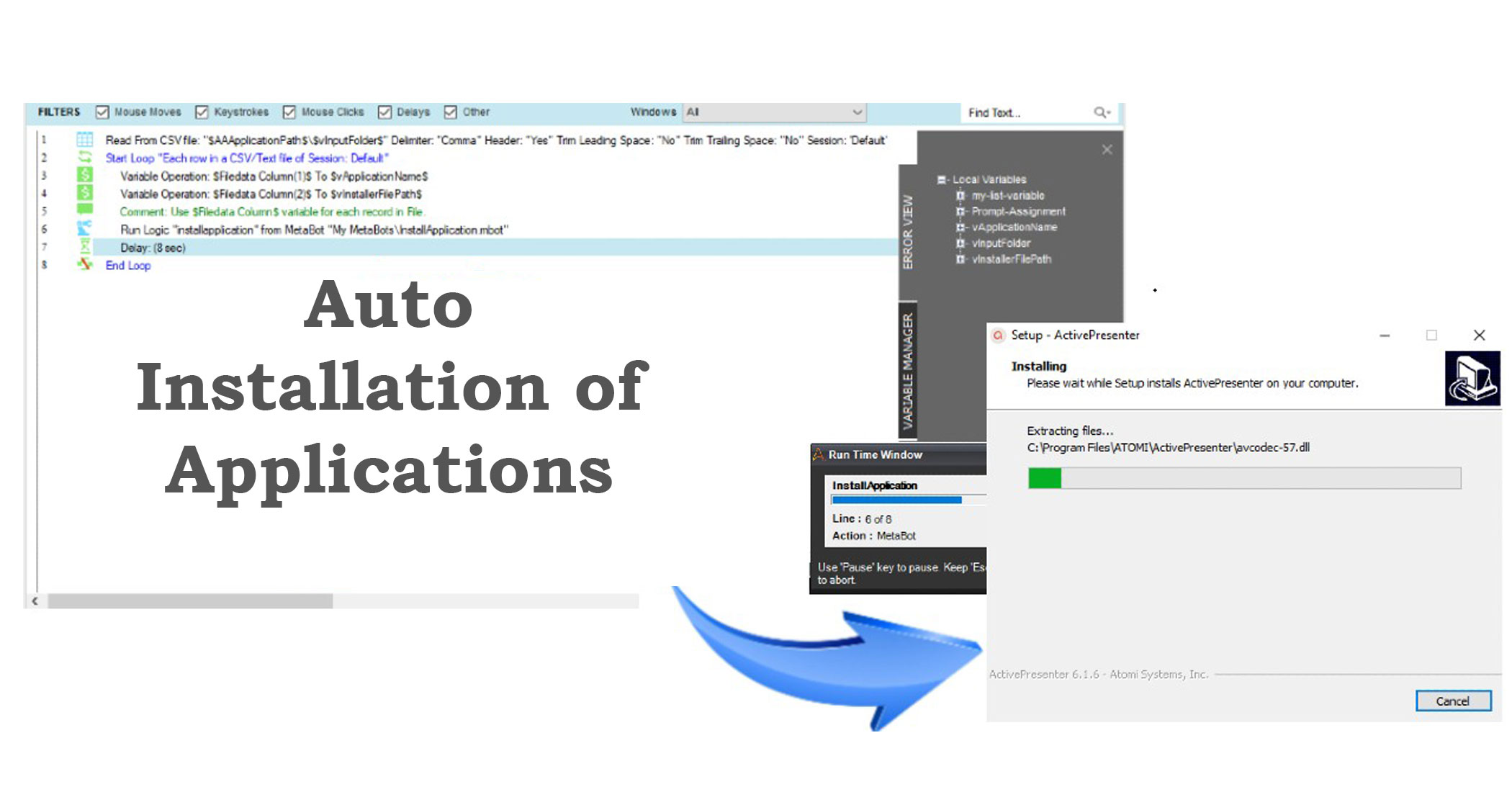Image resolution: width=1512 pixels, height=792 pixels.
Task: Open the VARIABLE MANAGER vertical tab
Action: pos(908,371)
